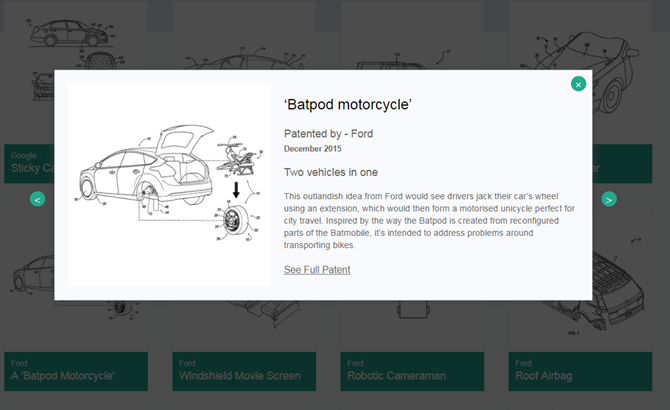Click the 'Batpod motorcycle' popup title
This screenshot has width=670, height=410.
tap(347, 105)
